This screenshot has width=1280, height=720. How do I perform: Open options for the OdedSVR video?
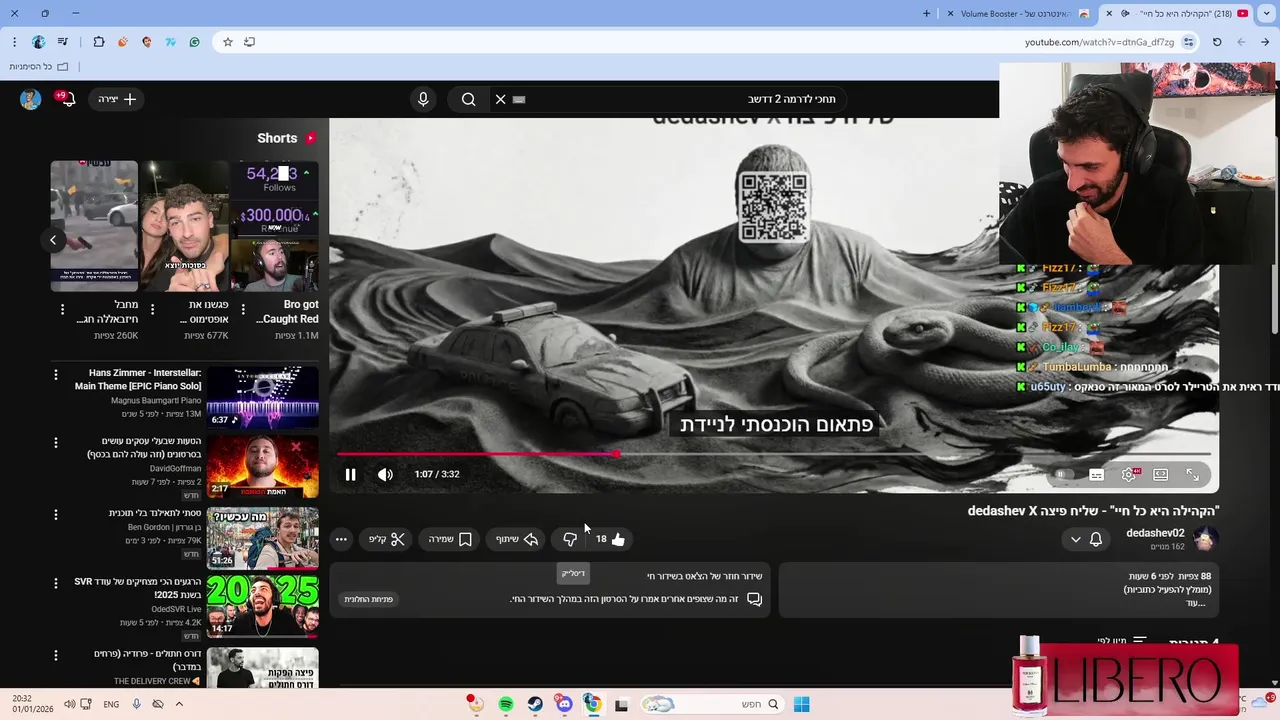pyautogui.click(x=56, y=583)
